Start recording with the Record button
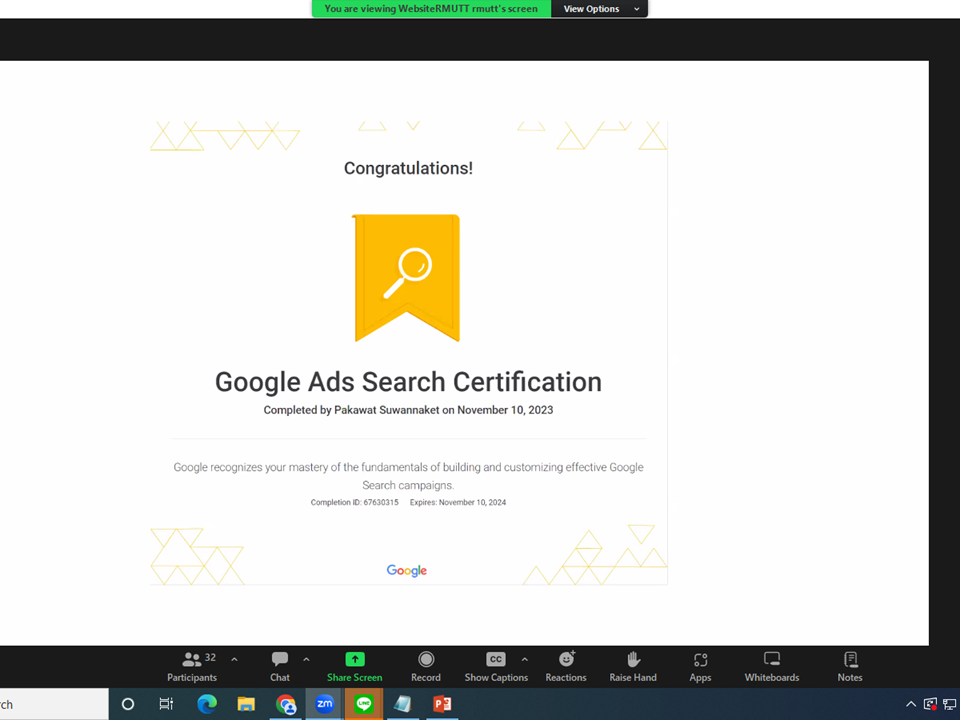The image size is (960, 720). pyautogui.click(x=426, y=667)
